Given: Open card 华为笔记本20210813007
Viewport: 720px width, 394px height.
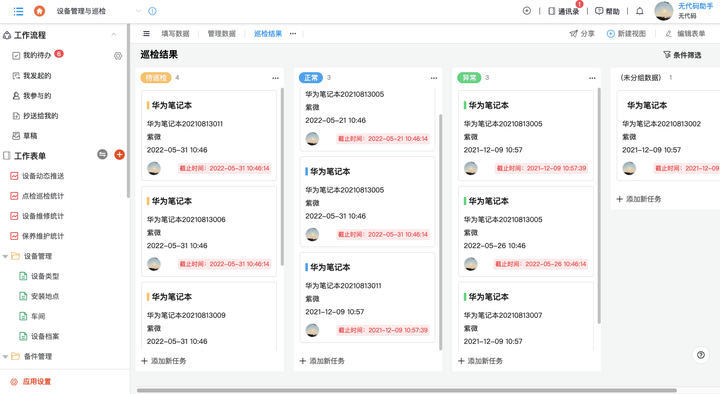Looking at the screenshot, I should (526, 316).
